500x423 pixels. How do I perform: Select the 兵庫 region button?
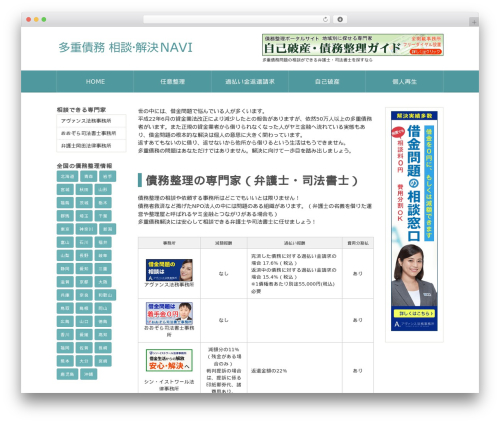65,295
